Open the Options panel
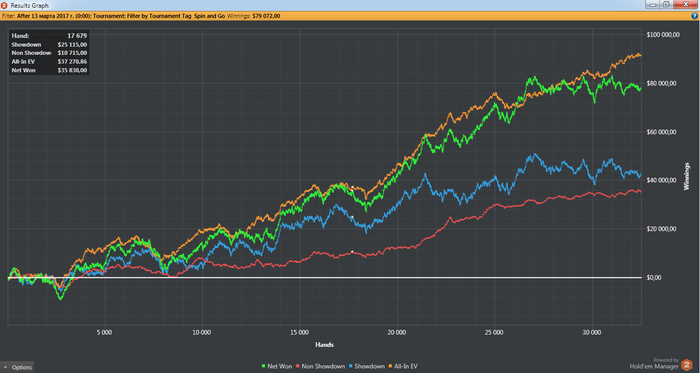This screenshot has width=700, height=373. pos(17,367)
